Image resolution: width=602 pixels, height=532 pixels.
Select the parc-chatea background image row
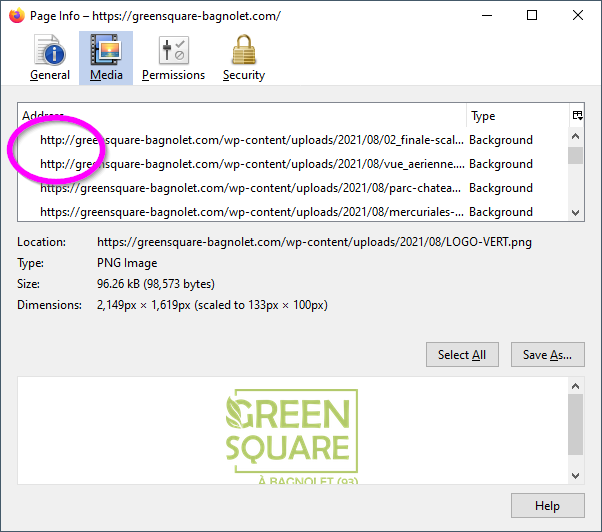pos(252,188)
